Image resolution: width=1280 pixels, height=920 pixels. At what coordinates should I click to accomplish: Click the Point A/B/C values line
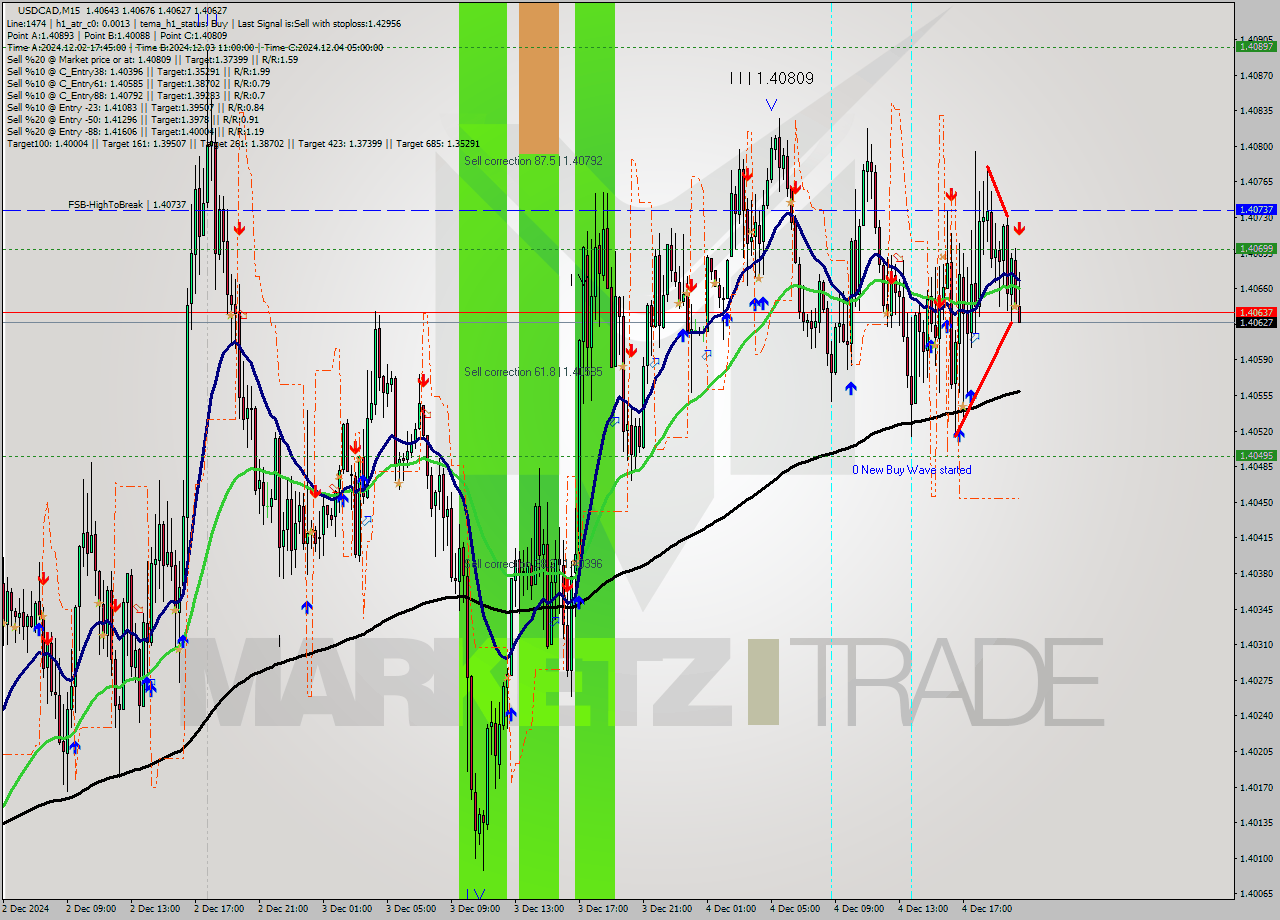[116, 35]
